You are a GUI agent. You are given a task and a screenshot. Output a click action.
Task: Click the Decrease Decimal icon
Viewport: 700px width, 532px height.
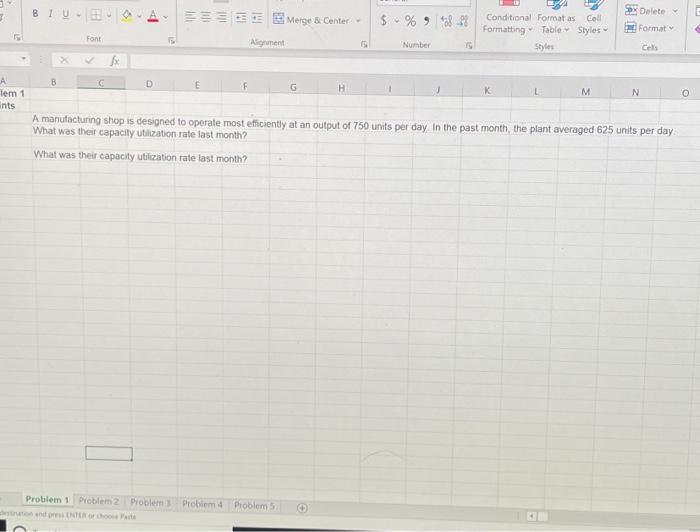coord(464,21)
